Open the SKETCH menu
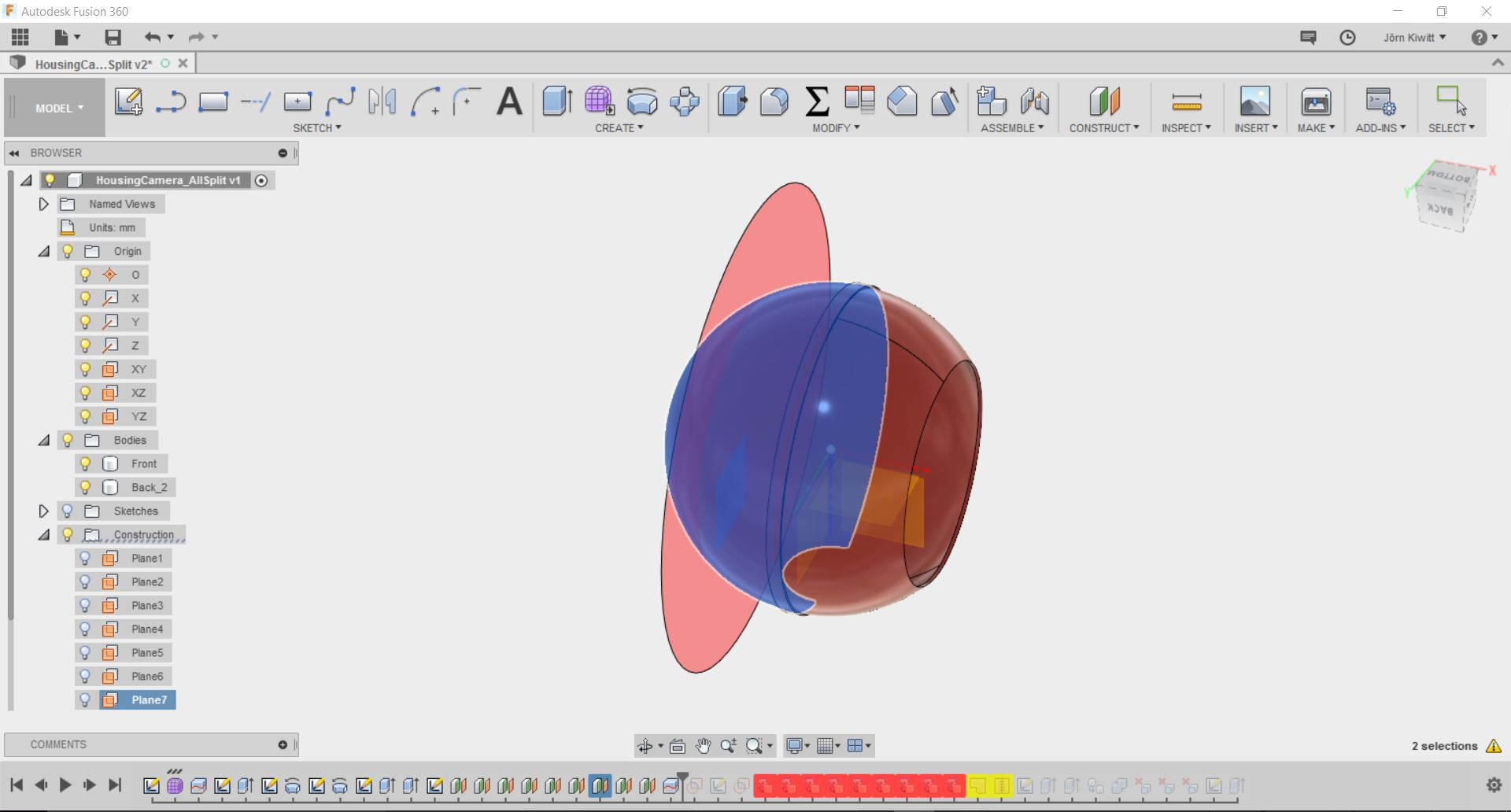This screenshot has height=812, width=1511. (x=317, y=127)
